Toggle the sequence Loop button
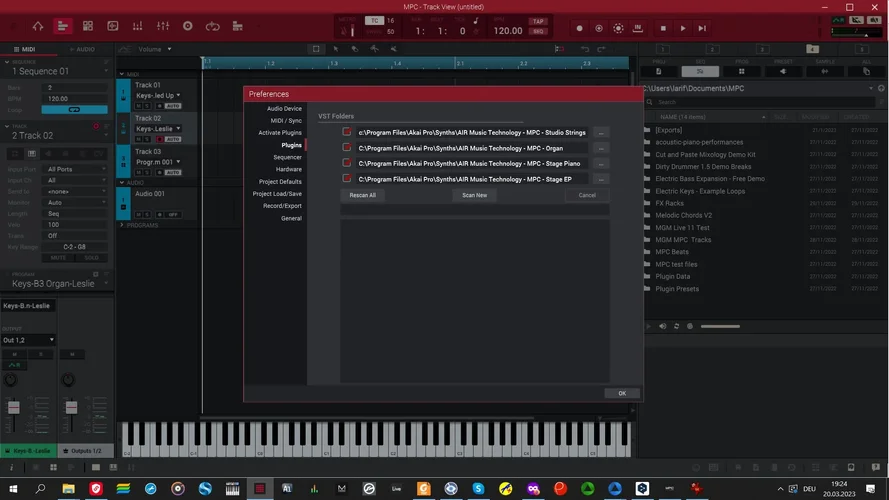The width and height of the screenshot is (889, 500). pyautogui.click(x=74, y=109)
